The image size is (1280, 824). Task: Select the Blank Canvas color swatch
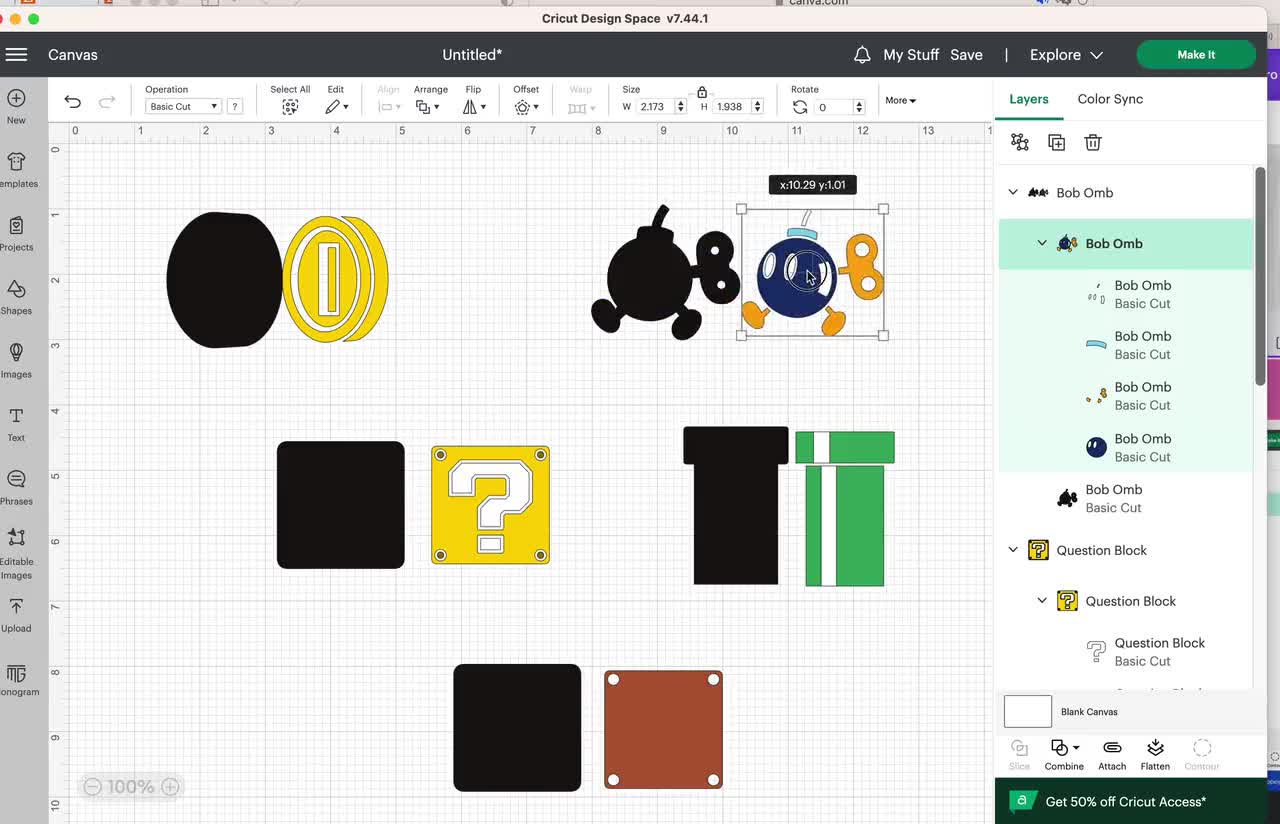[1028, 712]
